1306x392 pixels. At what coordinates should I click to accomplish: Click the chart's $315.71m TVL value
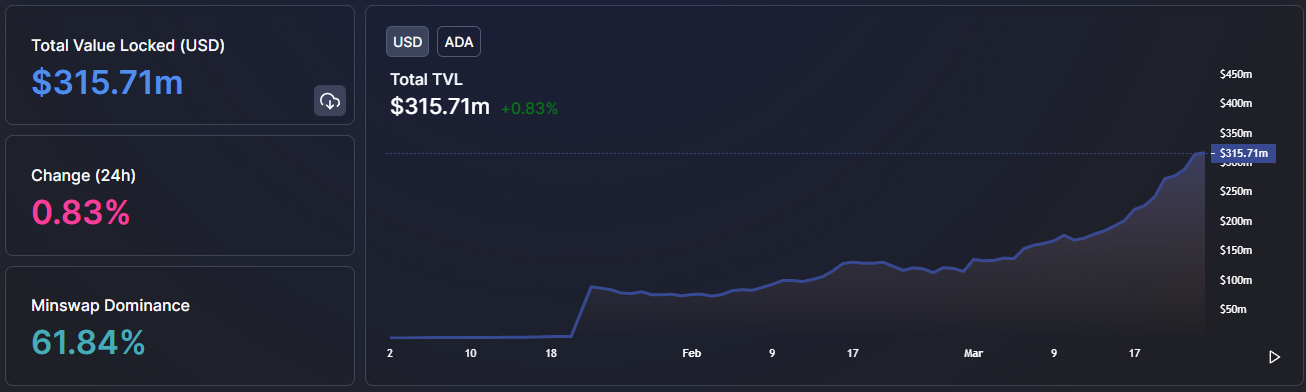(x=440, y=106)
